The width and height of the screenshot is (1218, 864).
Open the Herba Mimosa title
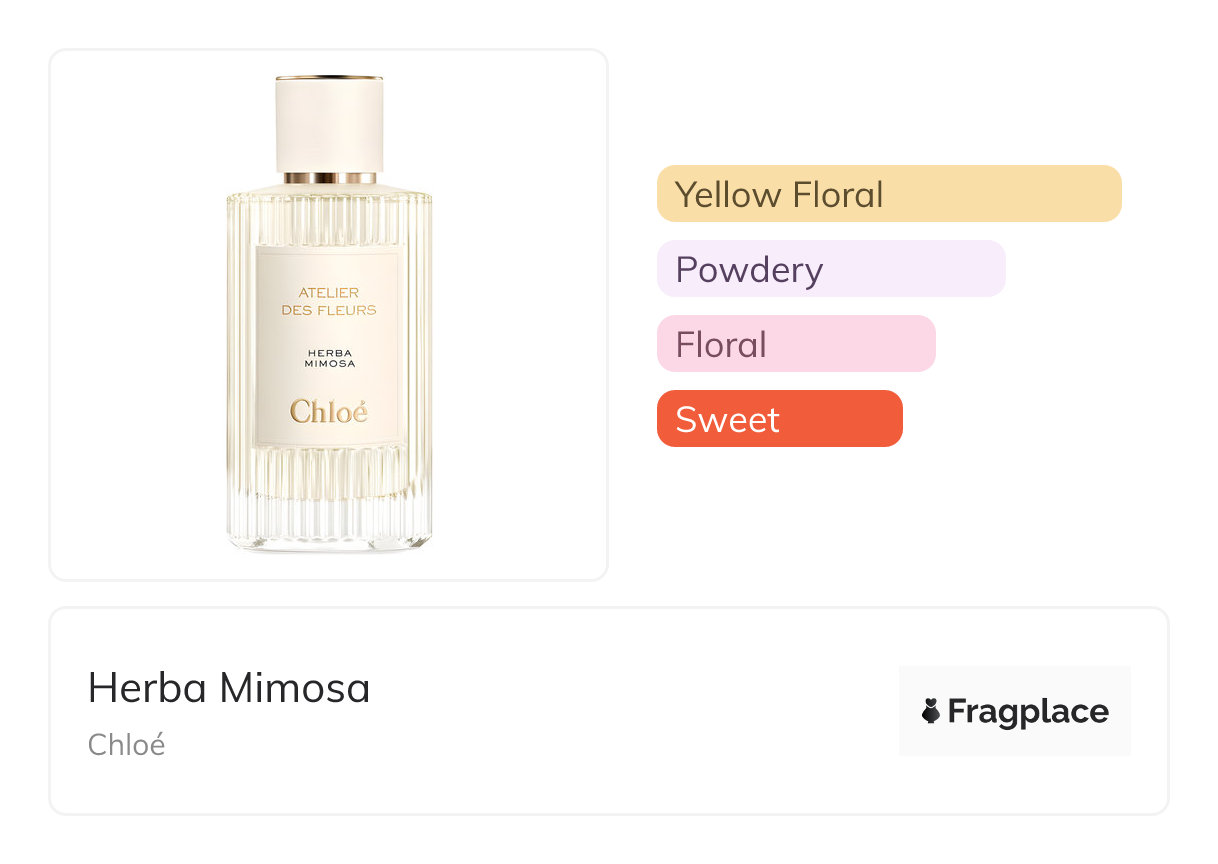[229, 688]
